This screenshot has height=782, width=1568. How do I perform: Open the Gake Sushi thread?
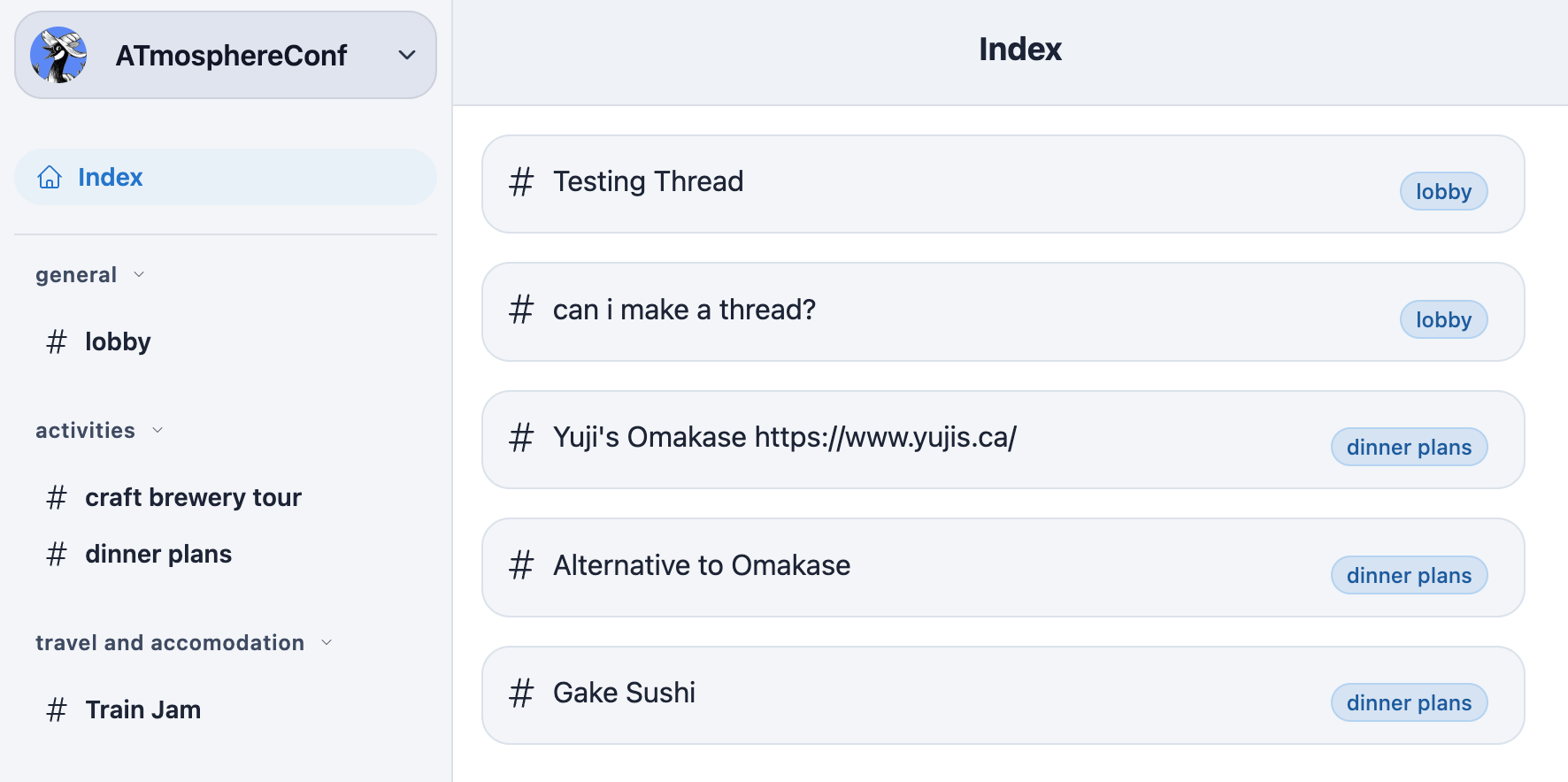(624, 693)
